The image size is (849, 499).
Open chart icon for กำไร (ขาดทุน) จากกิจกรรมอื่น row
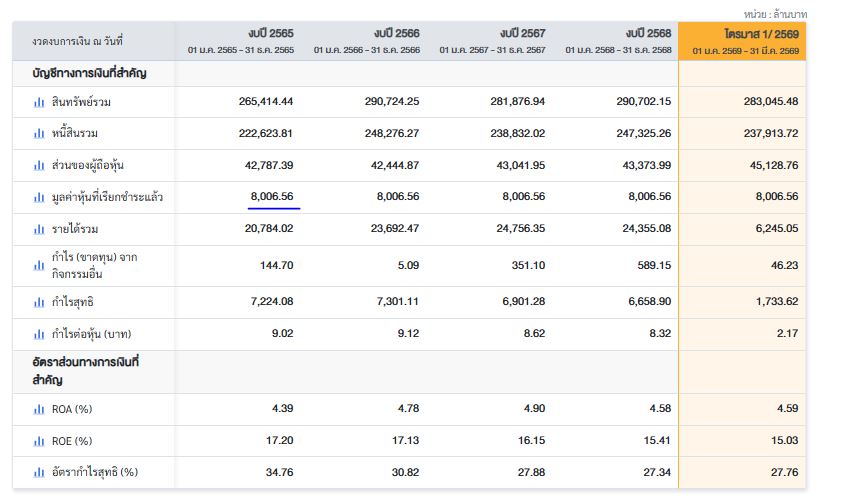(x=39, y=265)
